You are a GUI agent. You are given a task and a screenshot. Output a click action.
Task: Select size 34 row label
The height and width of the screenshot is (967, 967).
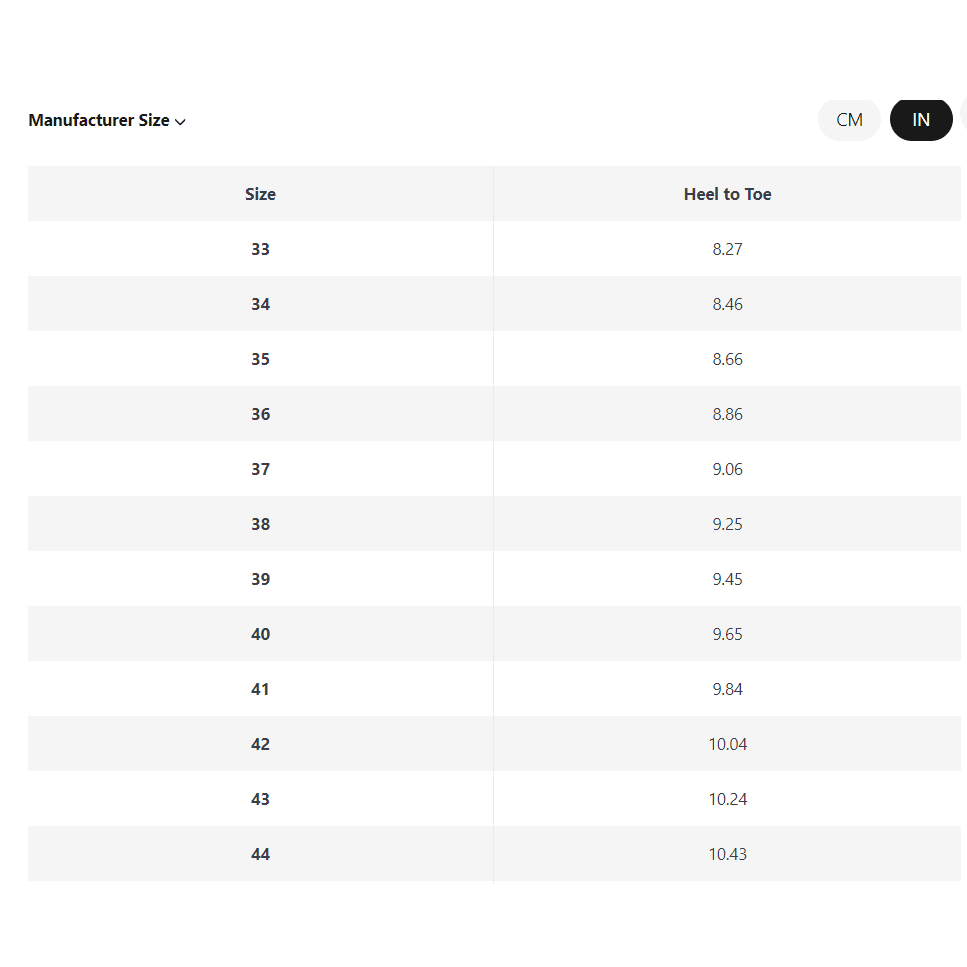click(260, 304)
